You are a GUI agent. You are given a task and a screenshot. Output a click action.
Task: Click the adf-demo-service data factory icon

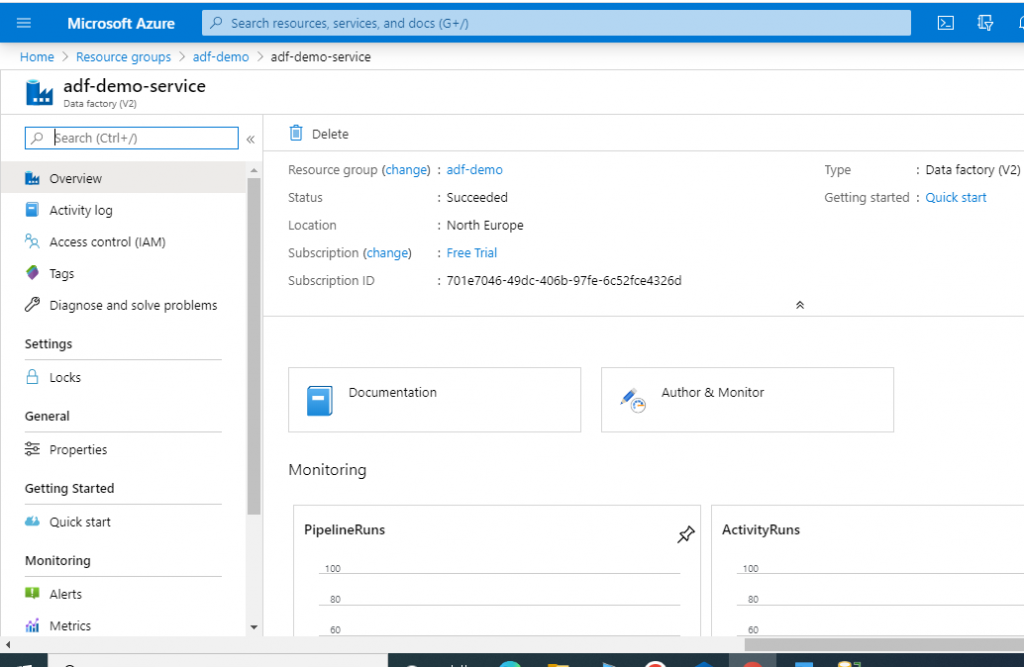point(39,92)
